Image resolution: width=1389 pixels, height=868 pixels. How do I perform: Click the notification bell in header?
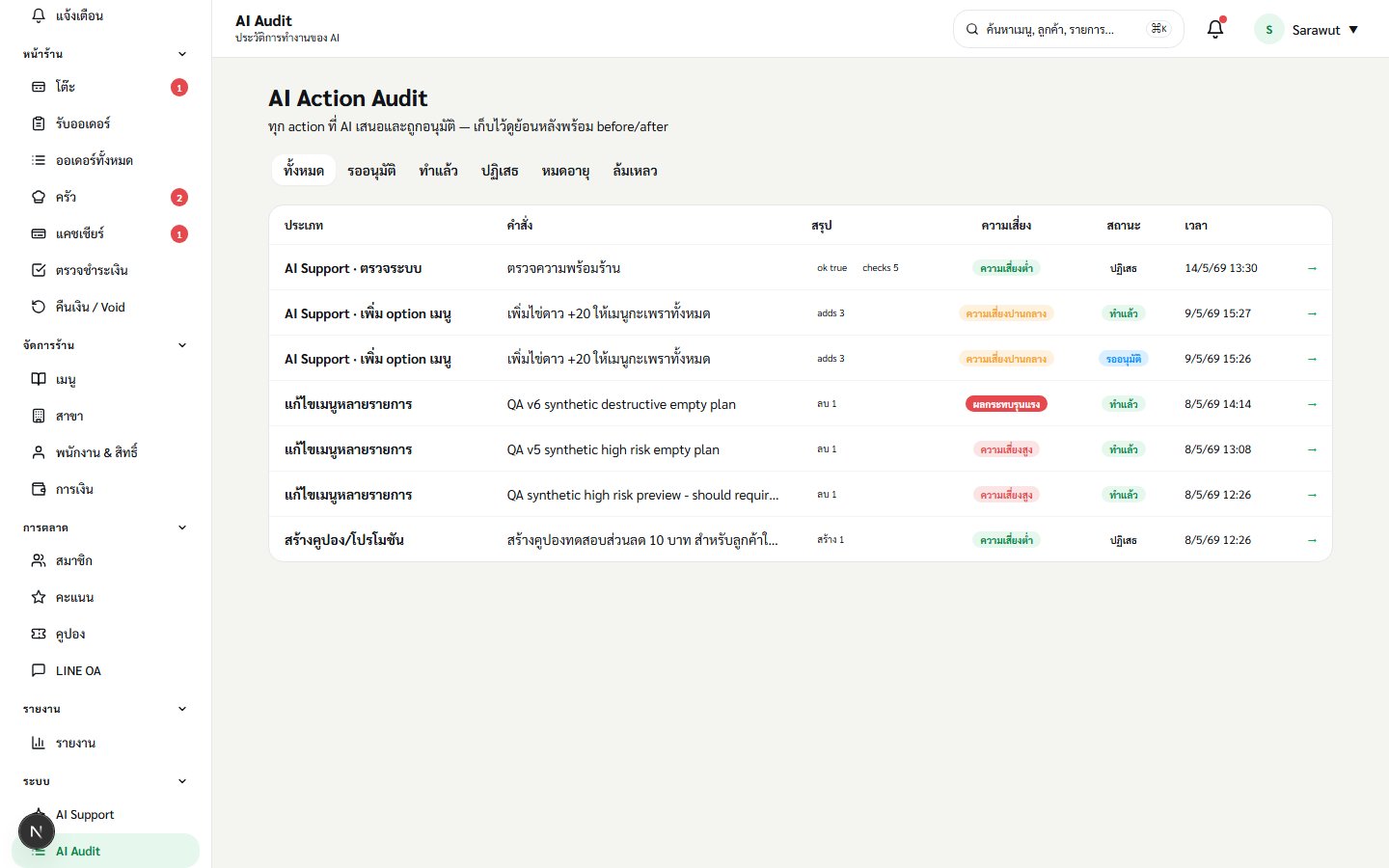coord(1215,29)
